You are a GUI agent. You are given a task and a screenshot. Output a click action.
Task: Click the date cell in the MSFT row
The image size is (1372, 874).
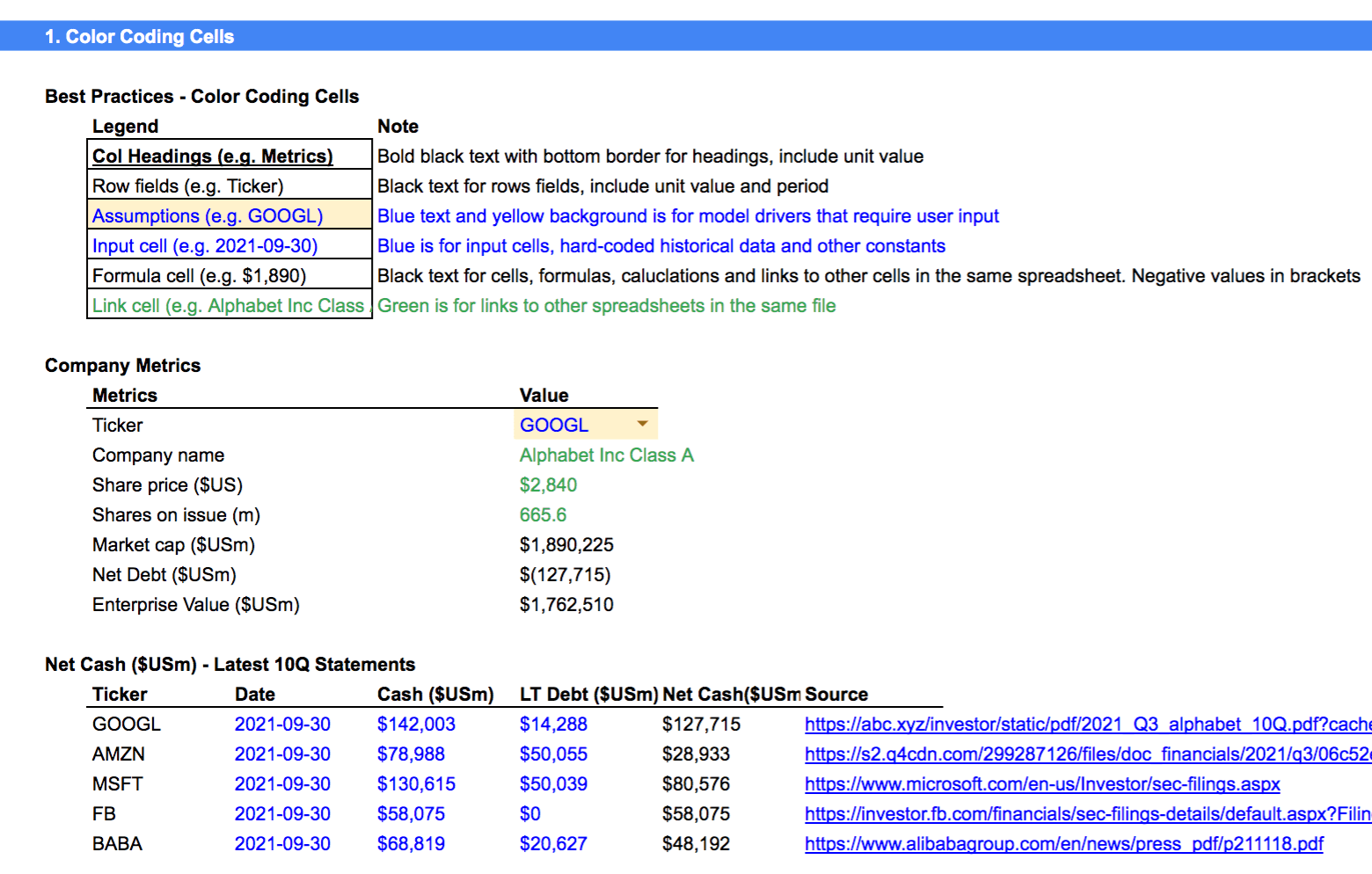tap(282, 784)
